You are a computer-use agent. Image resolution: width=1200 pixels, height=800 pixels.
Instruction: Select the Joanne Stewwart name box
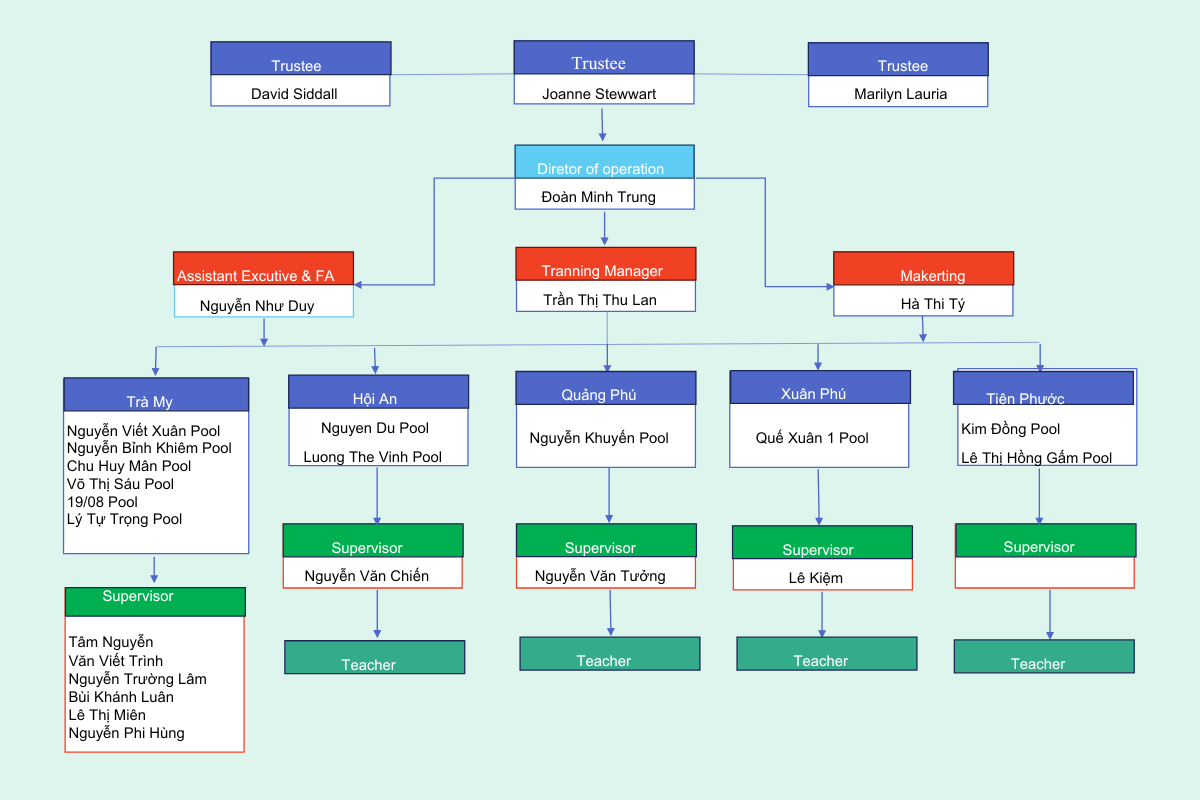click(x=603, y=93)
